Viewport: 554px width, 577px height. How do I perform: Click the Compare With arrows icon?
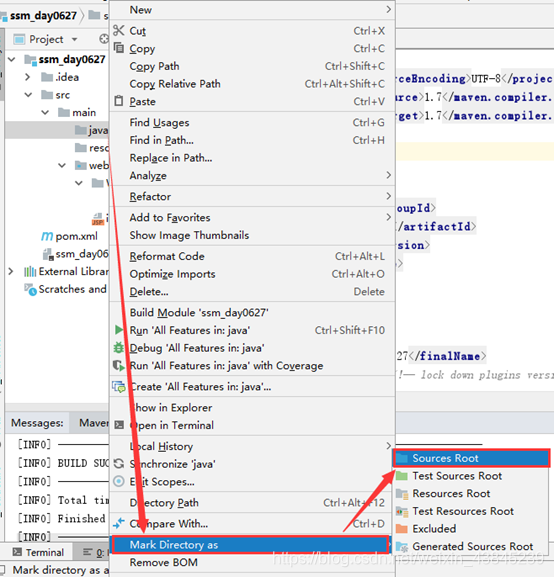pyautogui.click(x=119, y=523)
